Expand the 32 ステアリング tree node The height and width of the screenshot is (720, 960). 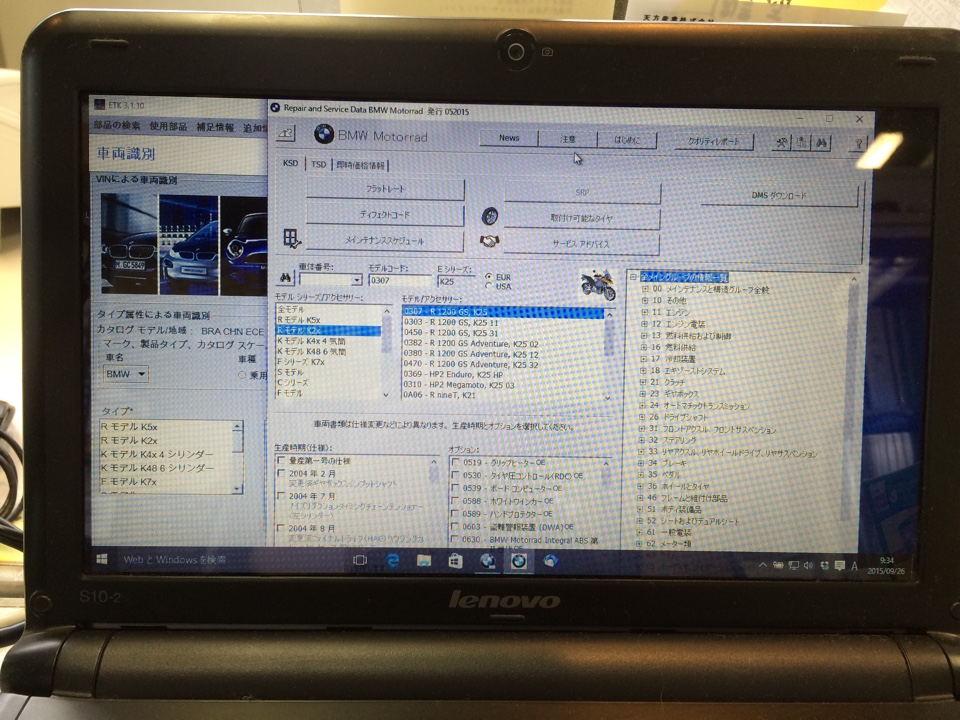[x=642, y=440]
